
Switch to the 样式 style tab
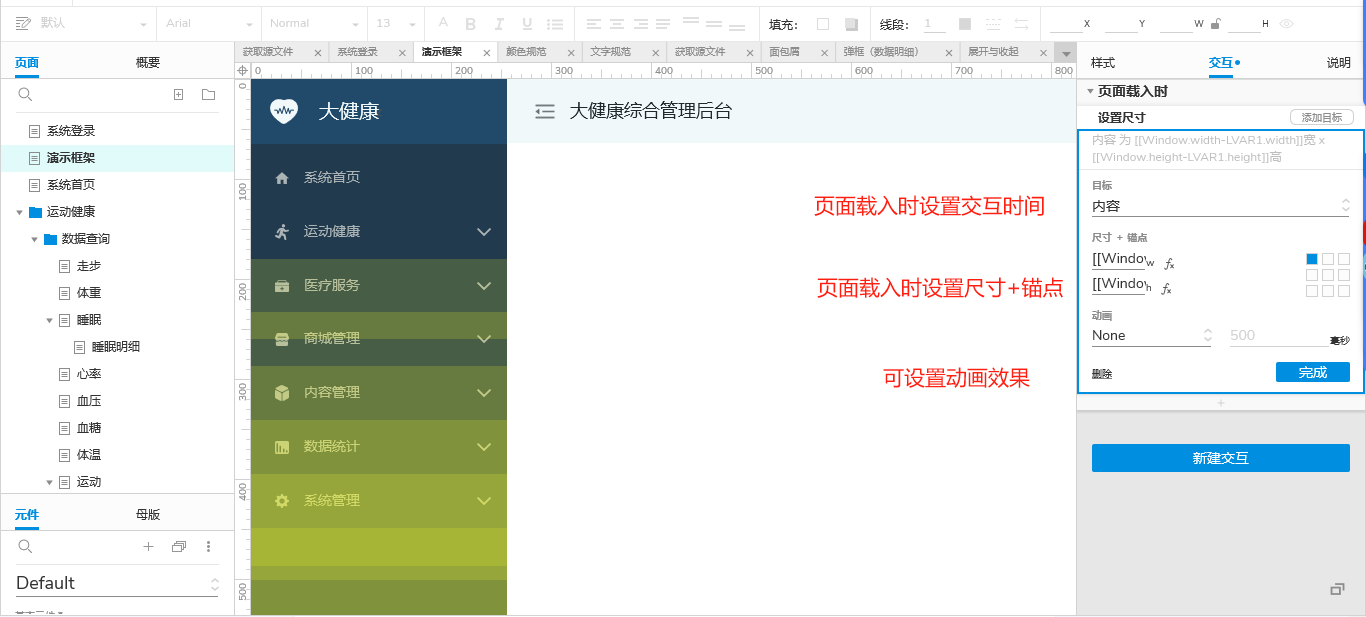1103,63
